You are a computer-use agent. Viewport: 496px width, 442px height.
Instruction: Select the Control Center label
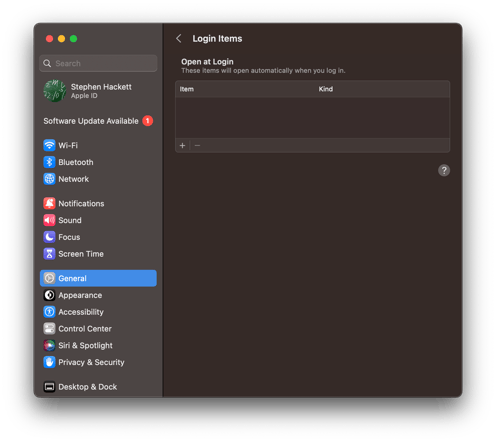[85, 329]
